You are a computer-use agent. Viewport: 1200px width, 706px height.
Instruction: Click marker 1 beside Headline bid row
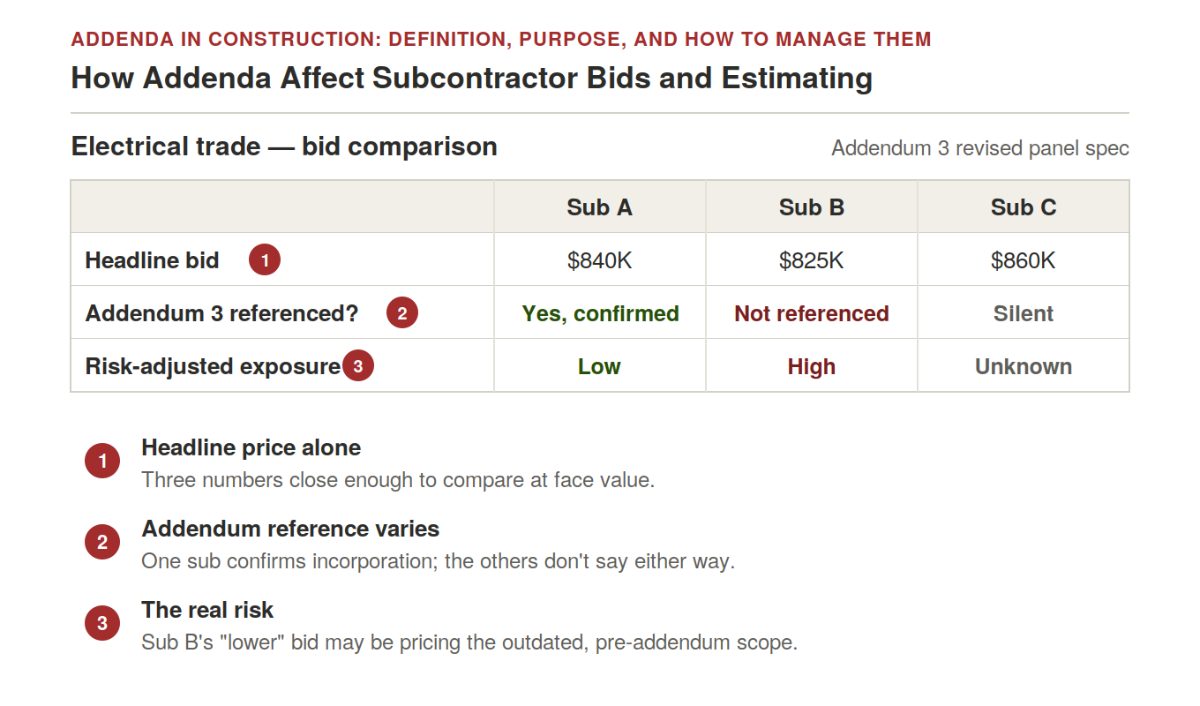[264, 260]
